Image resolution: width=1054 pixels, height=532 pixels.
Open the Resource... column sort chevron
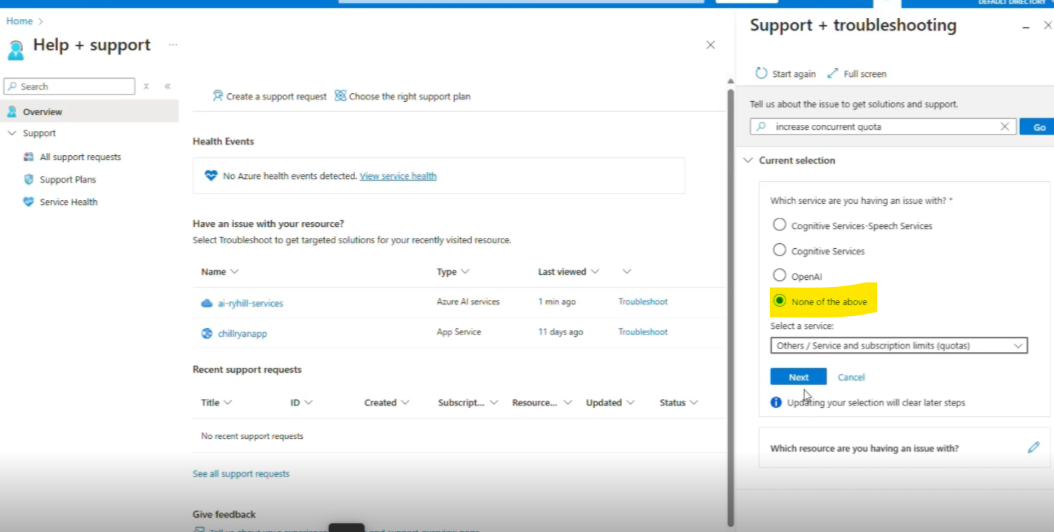point(567,402)
